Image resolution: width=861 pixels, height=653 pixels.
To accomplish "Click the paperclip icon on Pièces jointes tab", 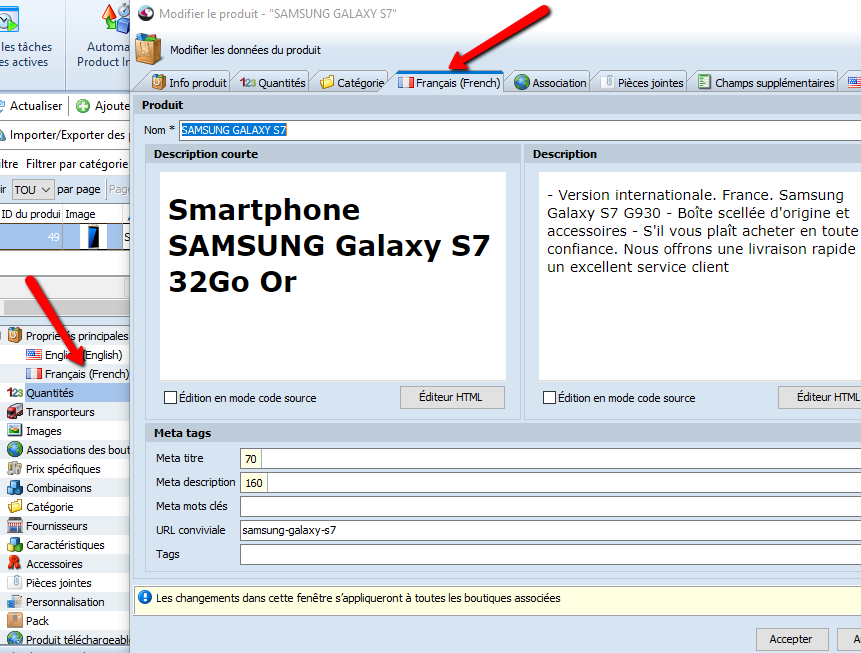I will (x=608, y=82).
